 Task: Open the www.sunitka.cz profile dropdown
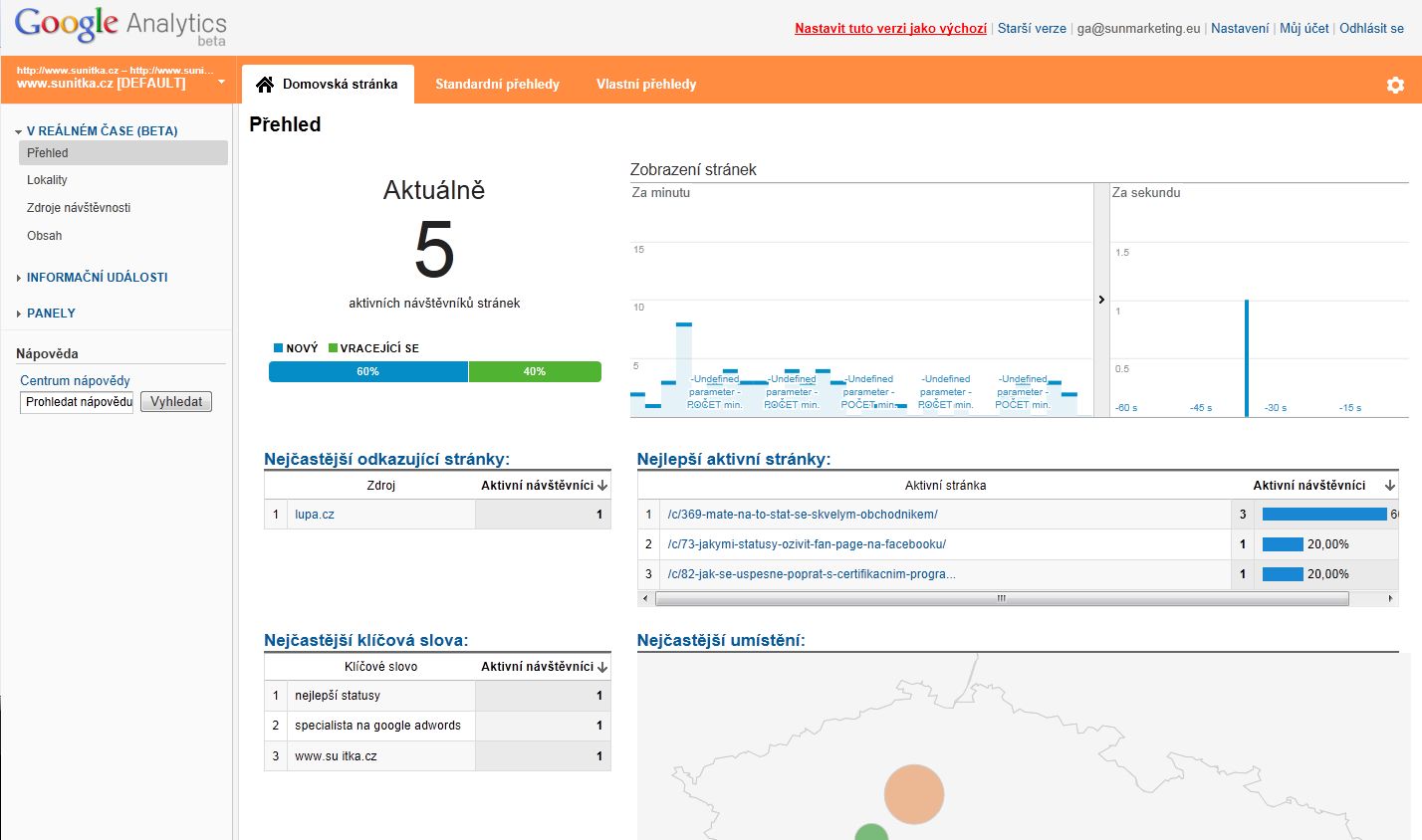[x=221, y=83]
